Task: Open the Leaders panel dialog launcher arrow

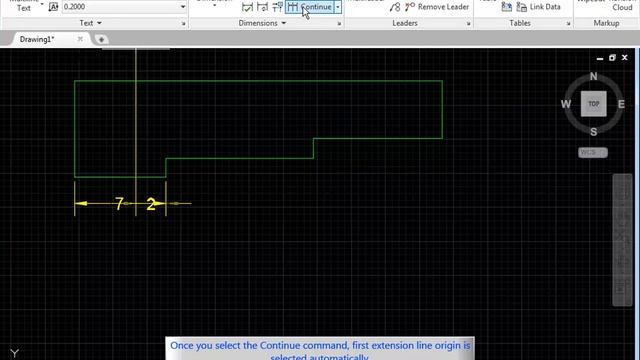Action: (x=468, y=24)
